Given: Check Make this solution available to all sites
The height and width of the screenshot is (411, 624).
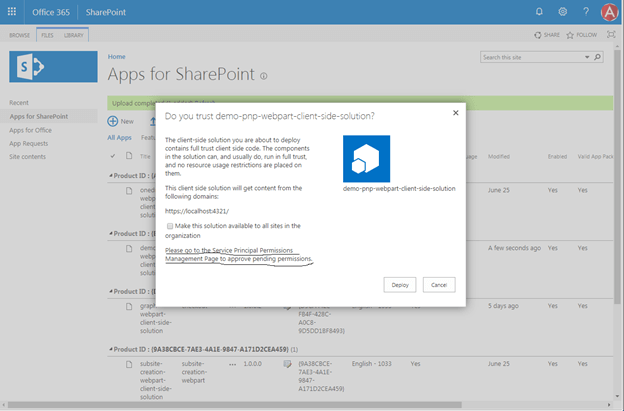Looking at the screenshot, I should point(170,226).
